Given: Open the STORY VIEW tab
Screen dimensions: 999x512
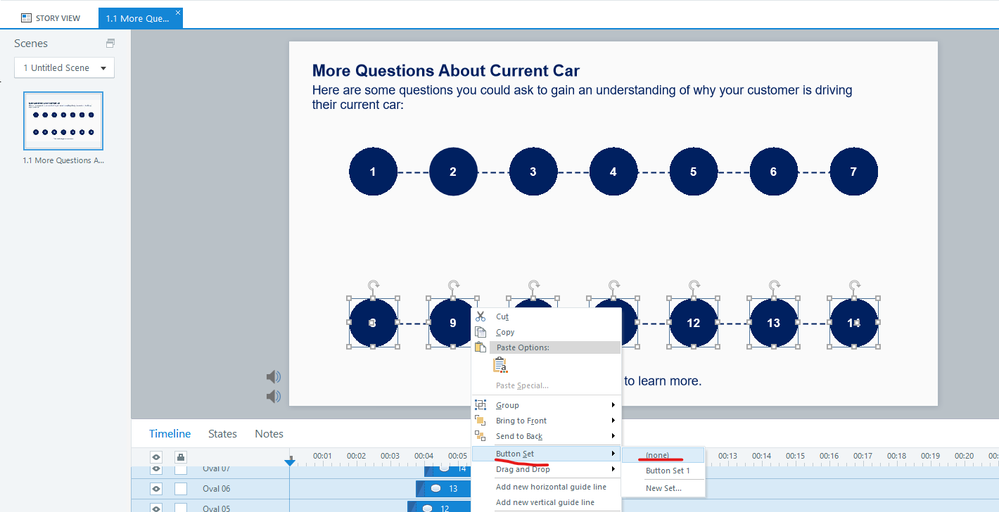Looking at the screenshot, I should click(x=50, y=18).
